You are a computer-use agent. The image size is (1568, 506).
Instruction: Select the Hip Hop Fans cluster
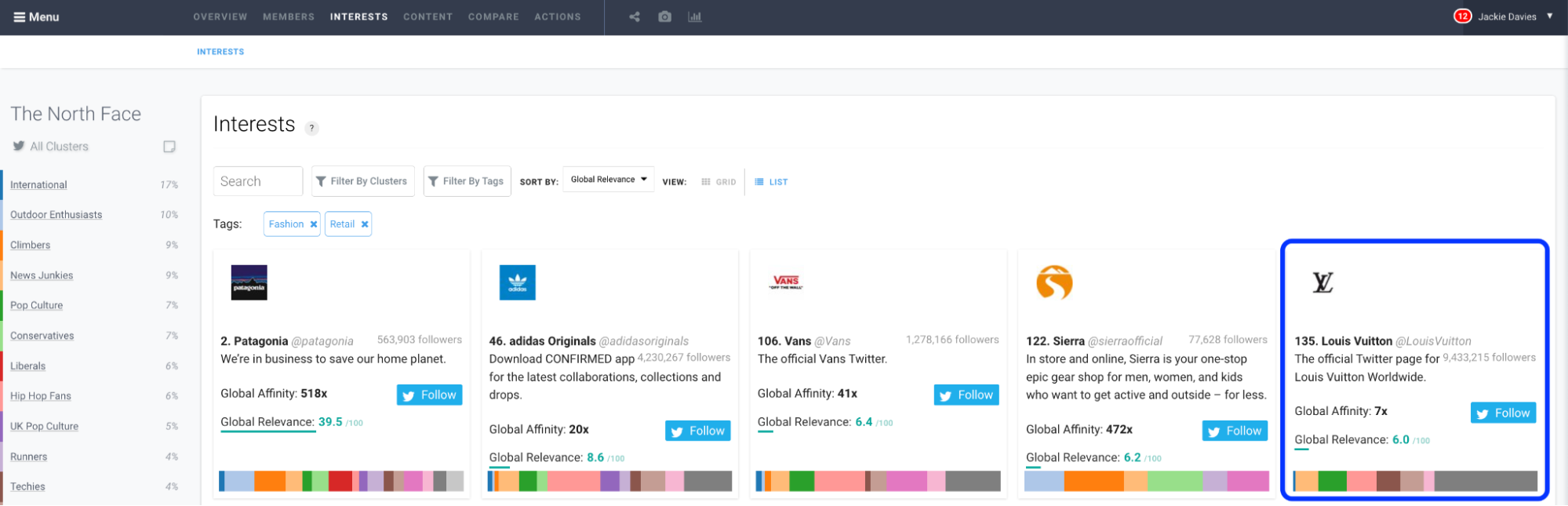pyautogui.click(x=41, y=396)
